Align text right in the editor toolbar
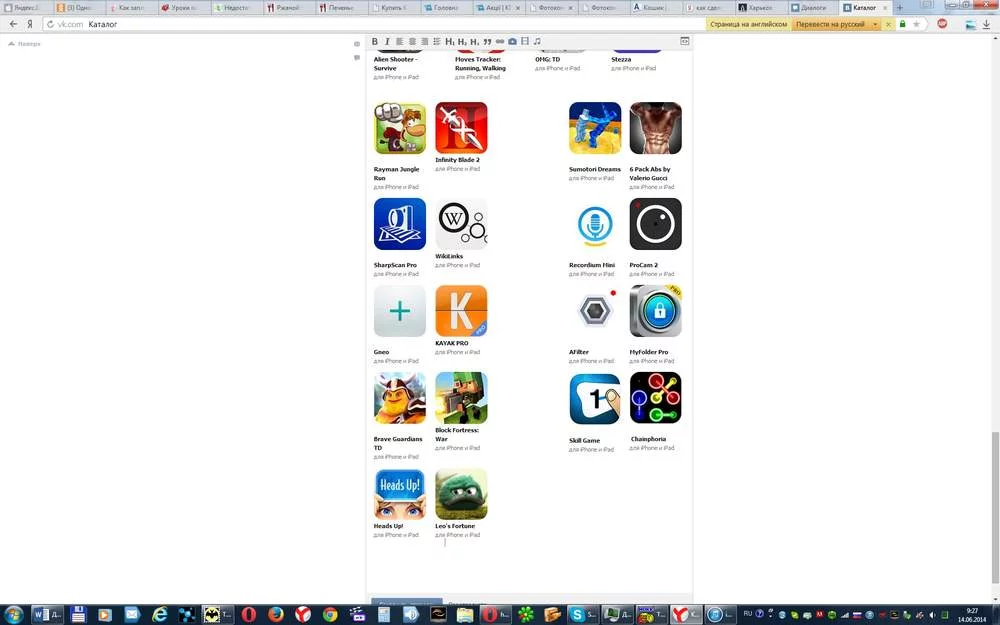 pos(424,41)
